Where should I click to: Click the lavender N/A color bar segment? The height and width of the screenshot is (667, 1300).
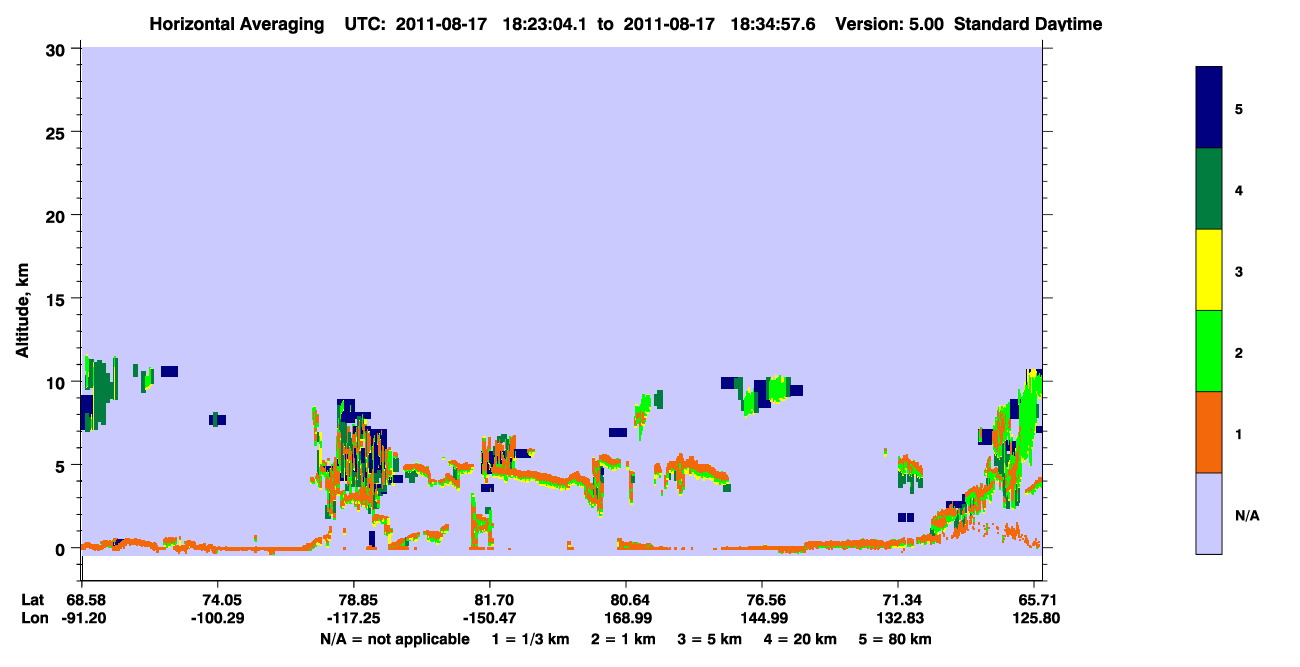[x=1209, y=513]
